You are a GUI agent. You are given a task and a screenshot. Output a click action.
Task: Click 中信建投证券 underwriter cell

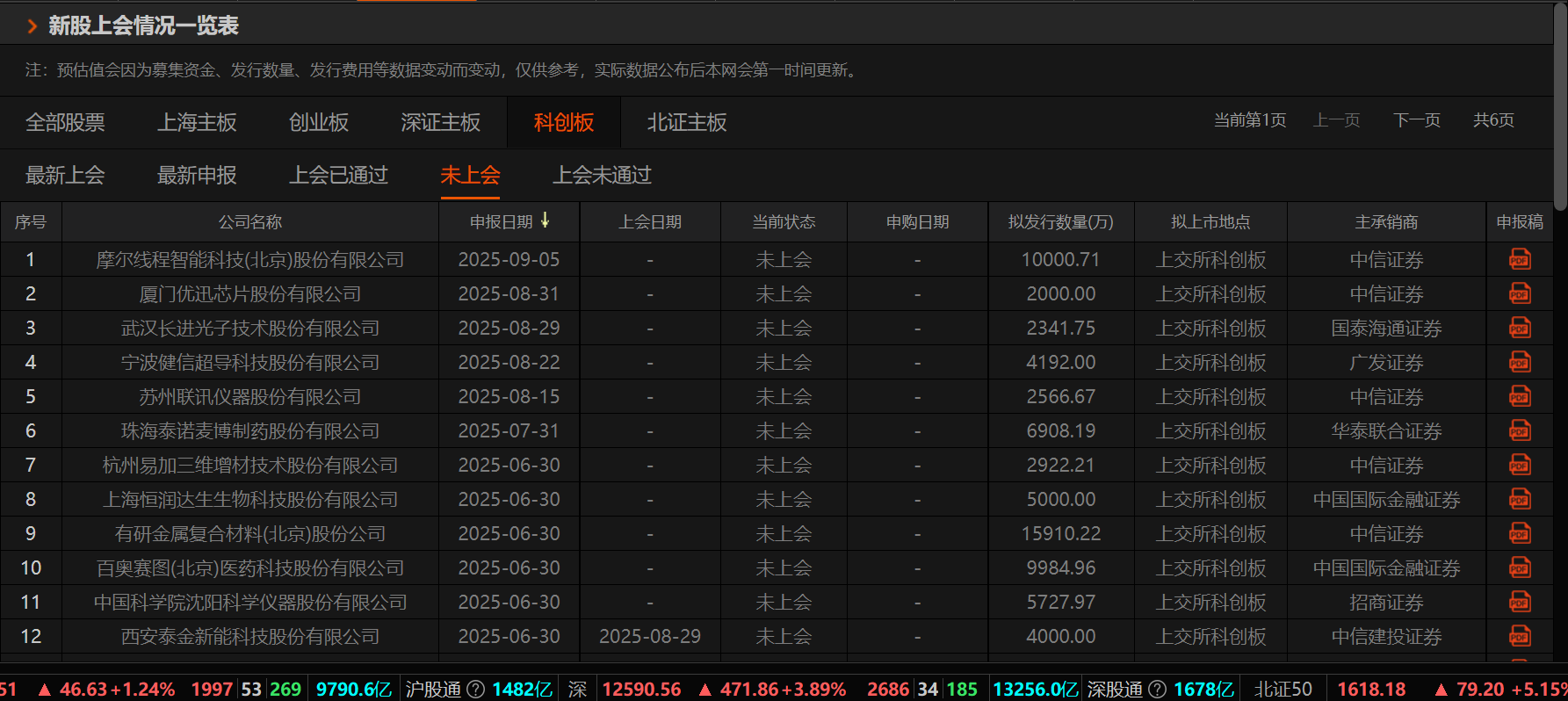tap(1386, 637)
